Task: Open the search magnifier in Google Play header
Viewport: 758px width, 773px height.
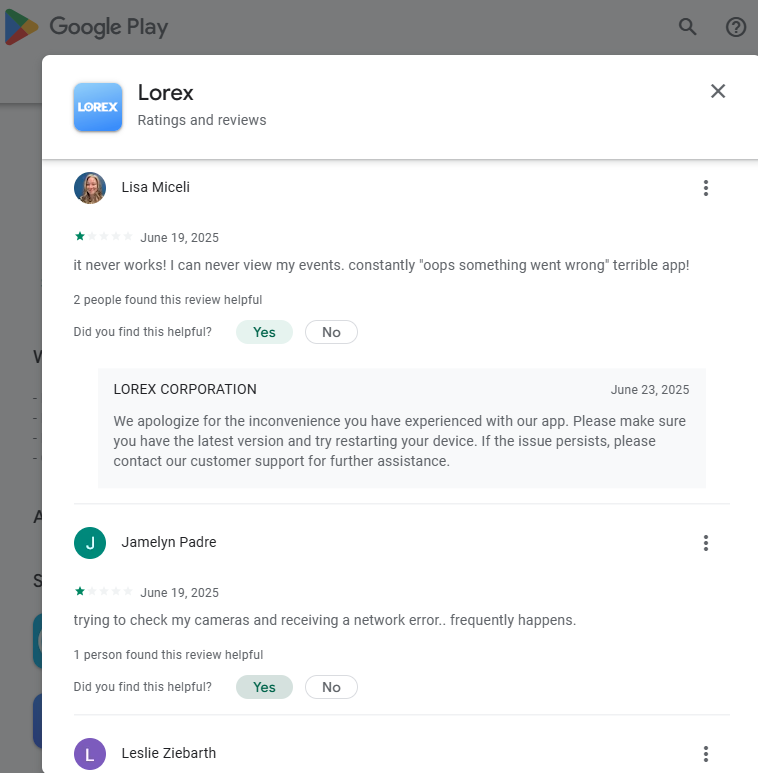Action: (x=688, y=27)
